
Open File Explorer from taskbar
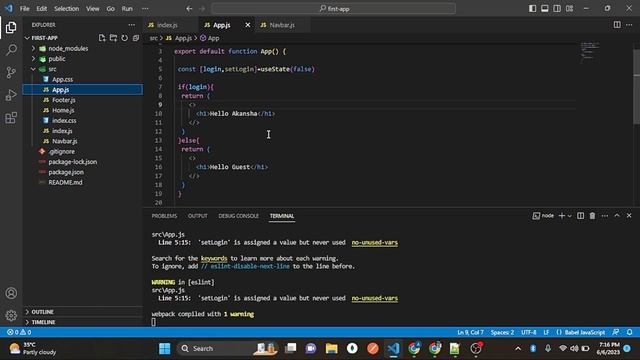[x=331, y=348]
